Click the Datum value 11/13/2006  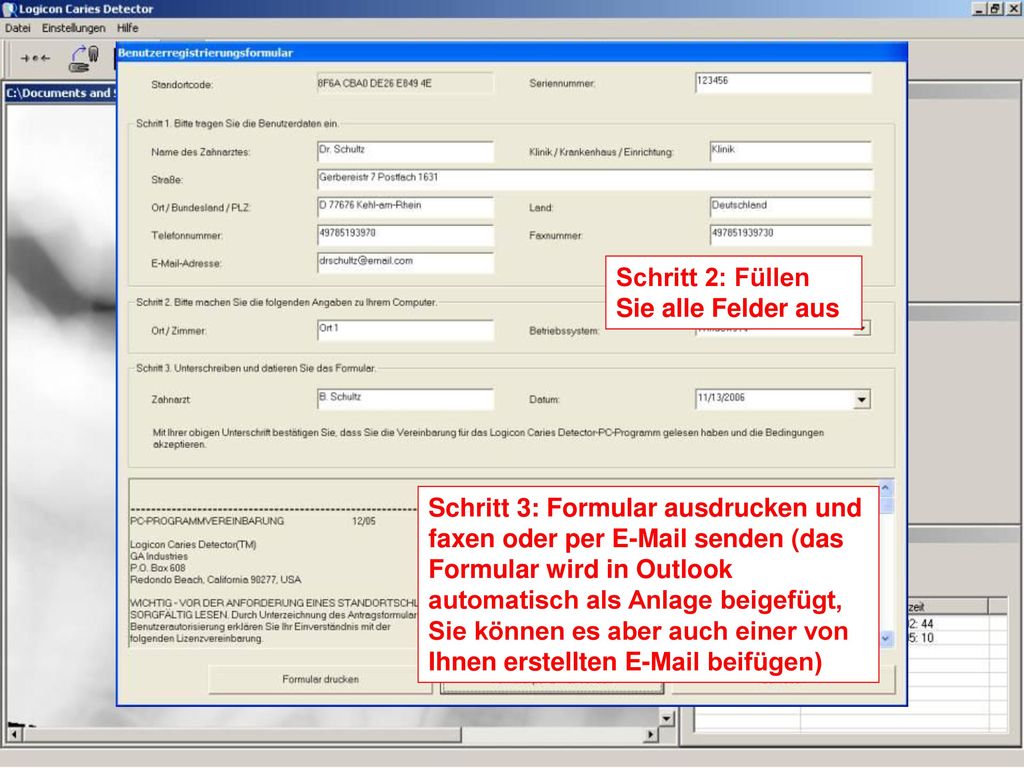click(721, 398)
